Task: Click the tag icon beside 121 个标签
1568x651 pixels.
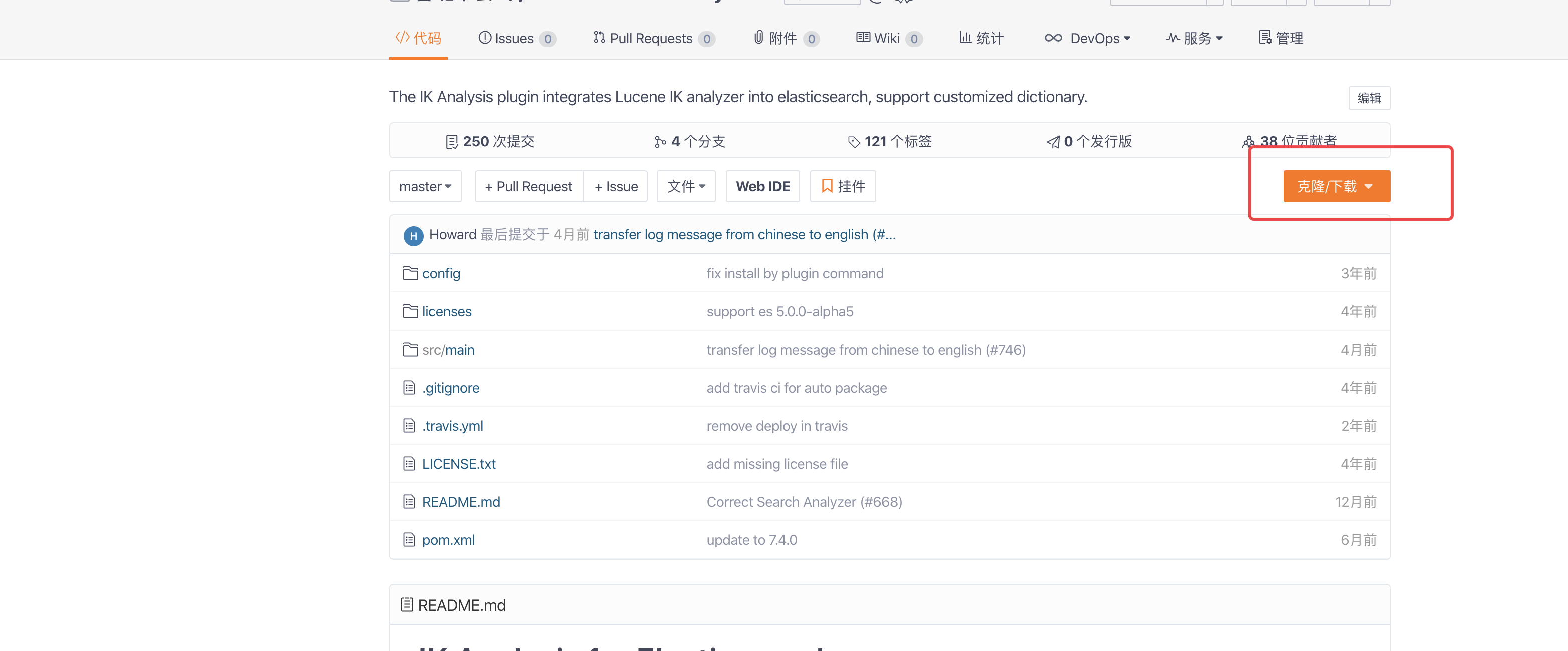Action: tap(854, 142)
